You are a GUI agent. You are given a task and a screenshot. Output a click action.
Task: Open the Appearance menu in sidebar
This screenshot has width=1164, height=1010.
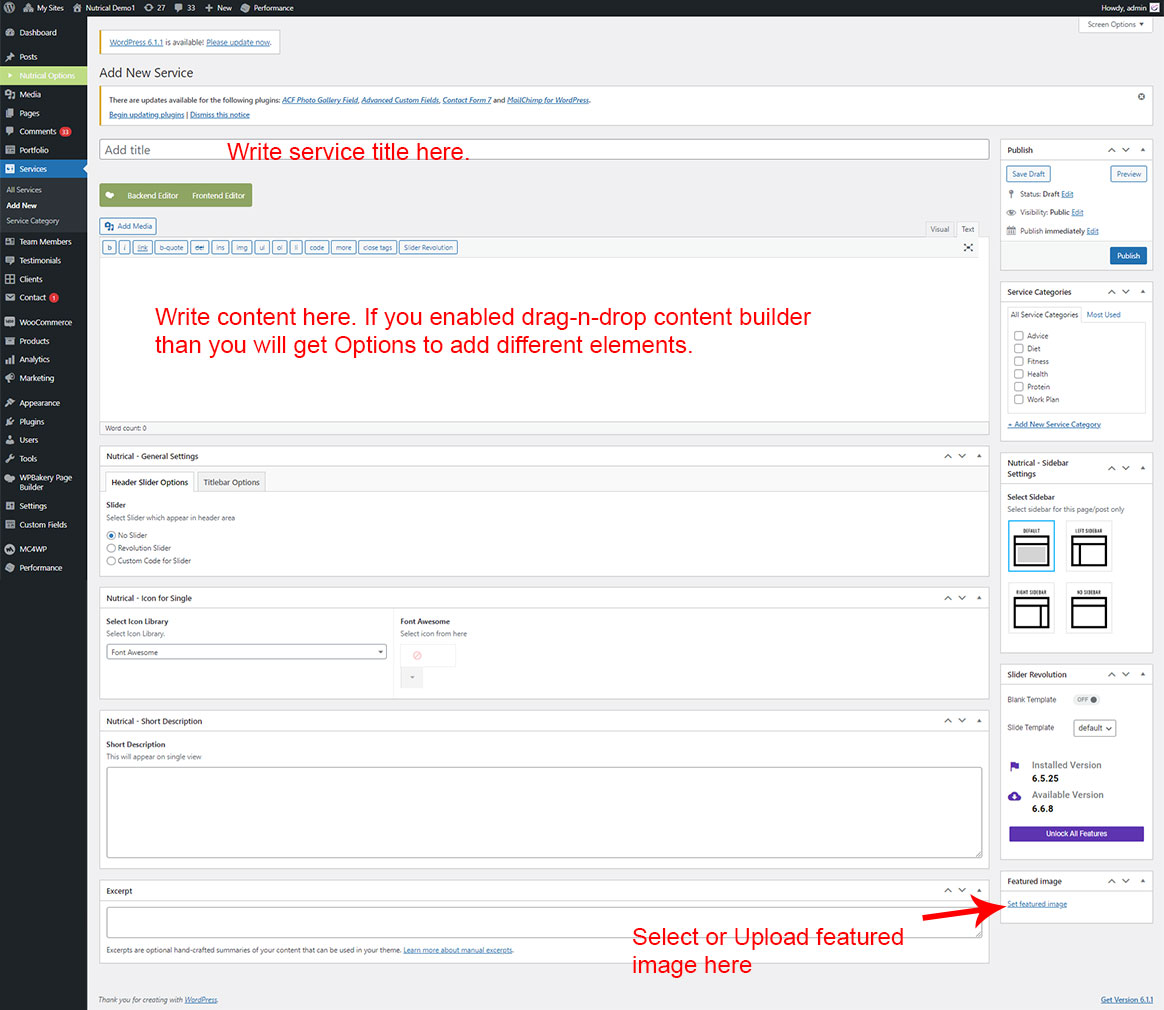pos(39,403)
